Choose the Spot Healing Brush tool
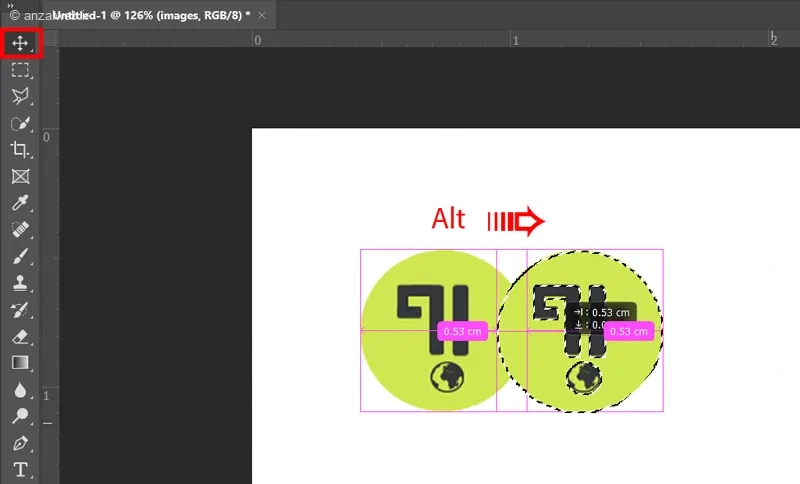 [x=20, y=230]
